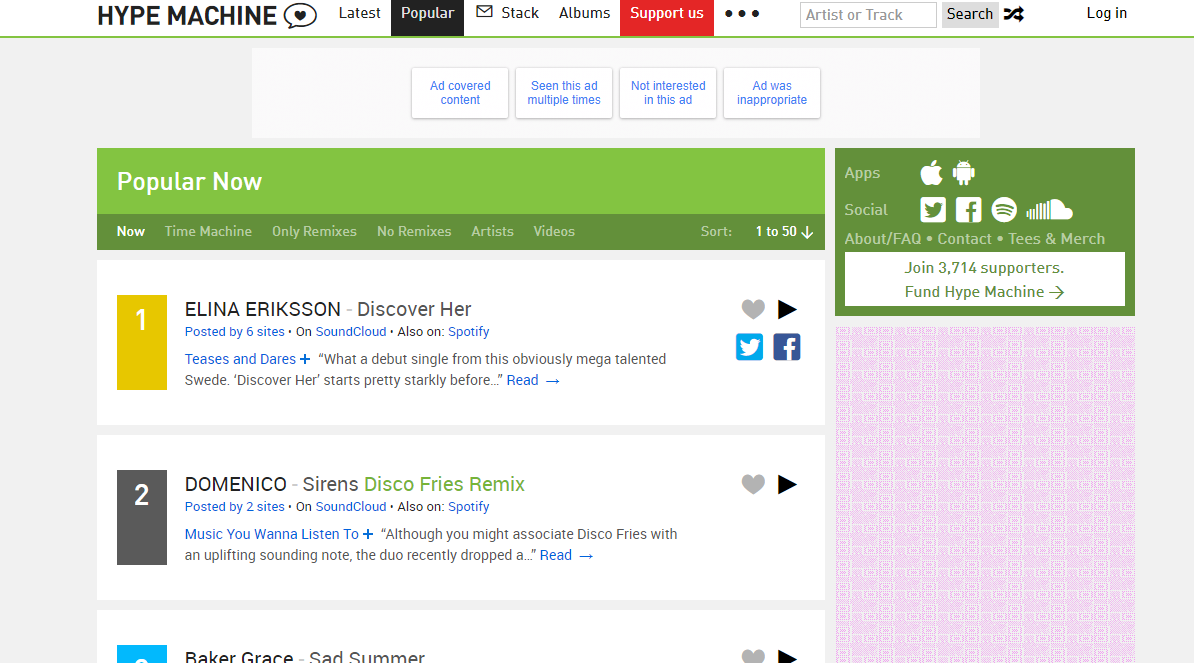Follow Music You Wanna Listen To plus icon
1194x663 pixels.
(368, 534)
